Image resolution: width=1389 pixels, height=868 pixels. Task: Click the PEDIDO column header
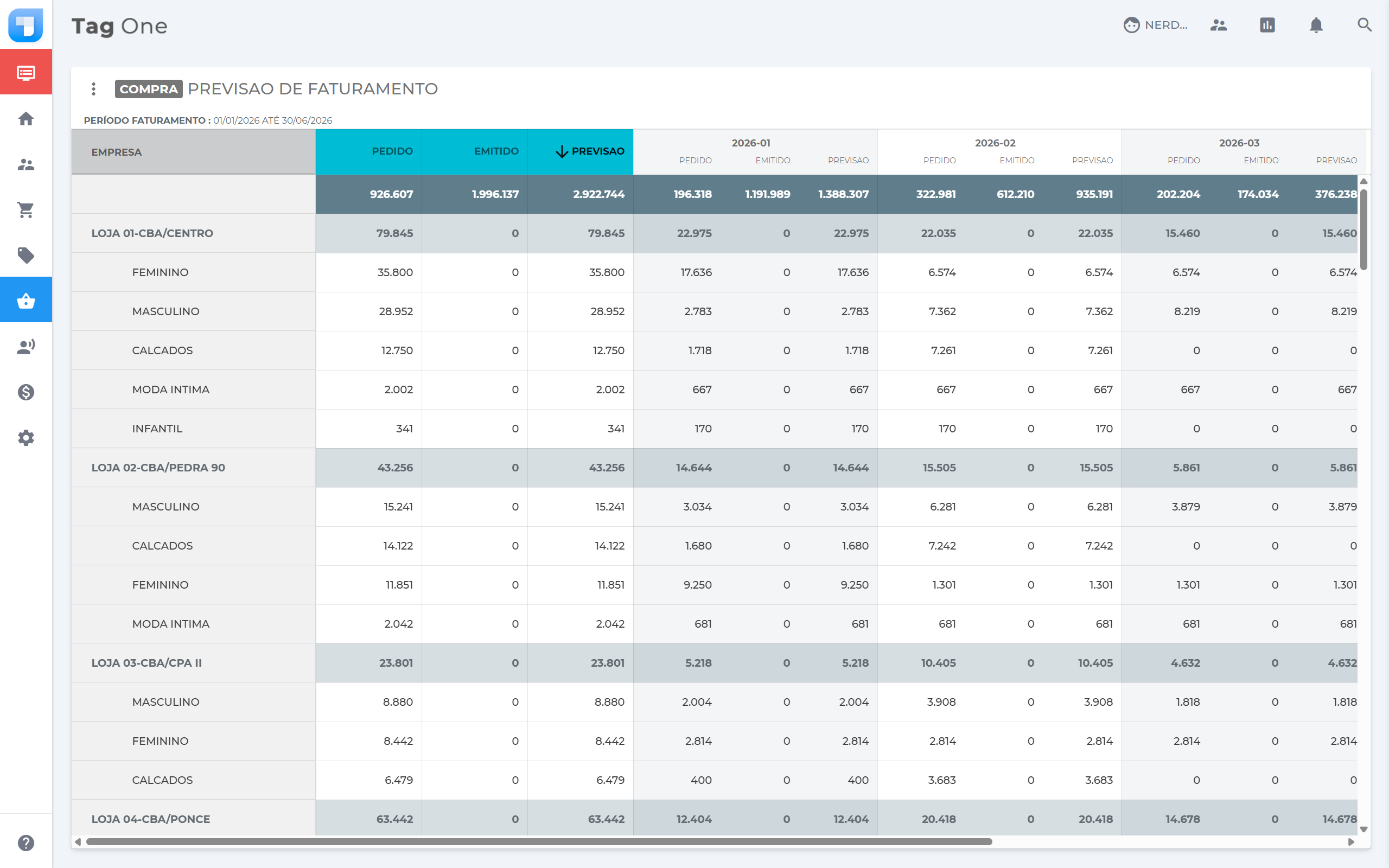pos(392,151)
